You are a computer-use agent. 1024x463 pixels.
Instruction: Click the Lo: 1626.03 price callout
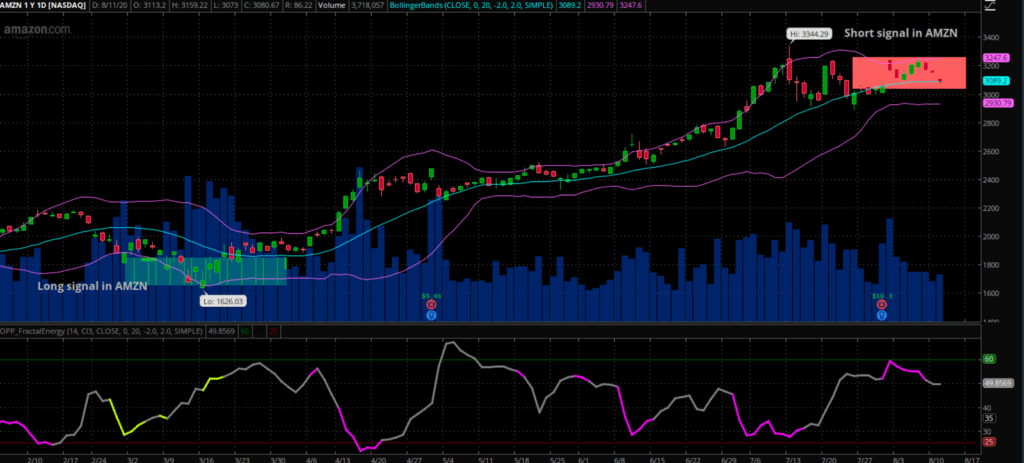pos(223,301)
